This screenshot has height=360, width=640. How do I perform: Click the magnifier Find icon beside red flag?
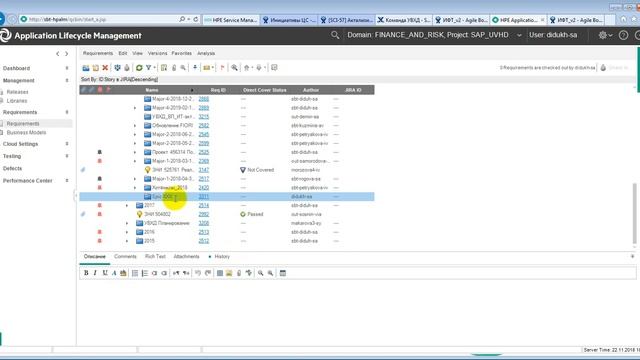[234, 68]
